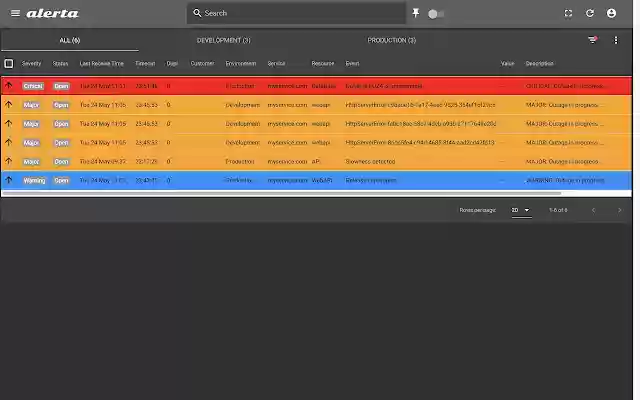Check the select-all checkbox in header

[9, 64]
